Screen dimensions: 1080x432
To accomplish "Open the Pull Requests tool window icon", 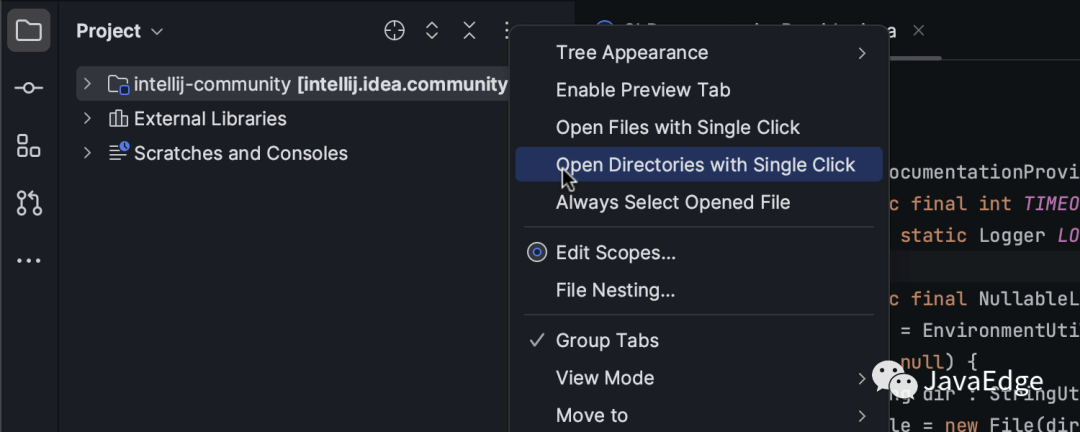I will (x=28, y=203).
